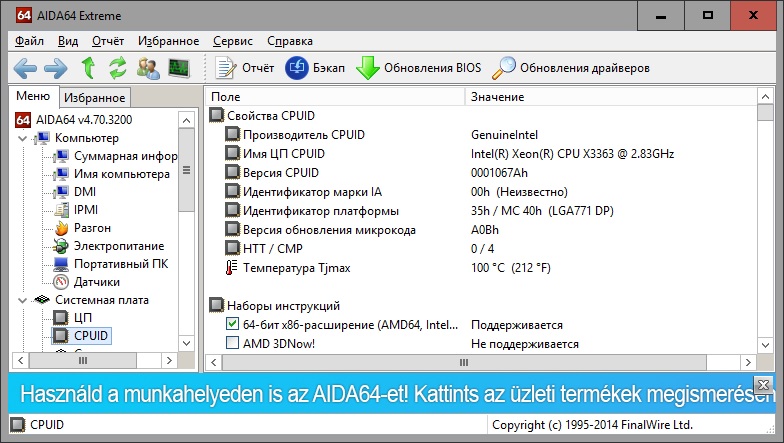This screenshot has width=784, height=443.
Task: Click the AIDA64 v4.70.3200 root node
Action: click(x=74, y=120)
